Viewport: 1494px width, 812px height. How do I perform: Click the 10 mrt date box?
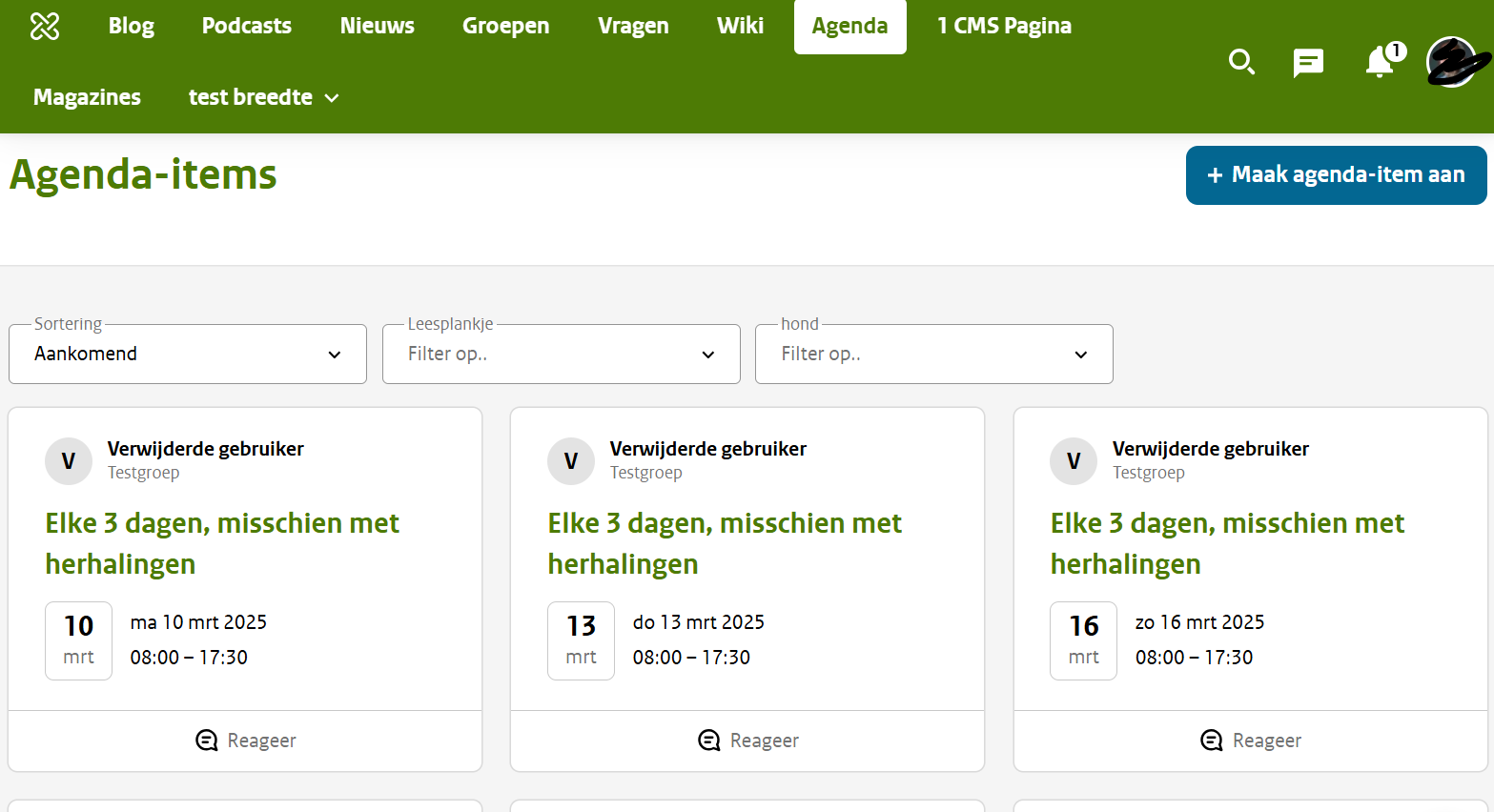pos(78,640)
